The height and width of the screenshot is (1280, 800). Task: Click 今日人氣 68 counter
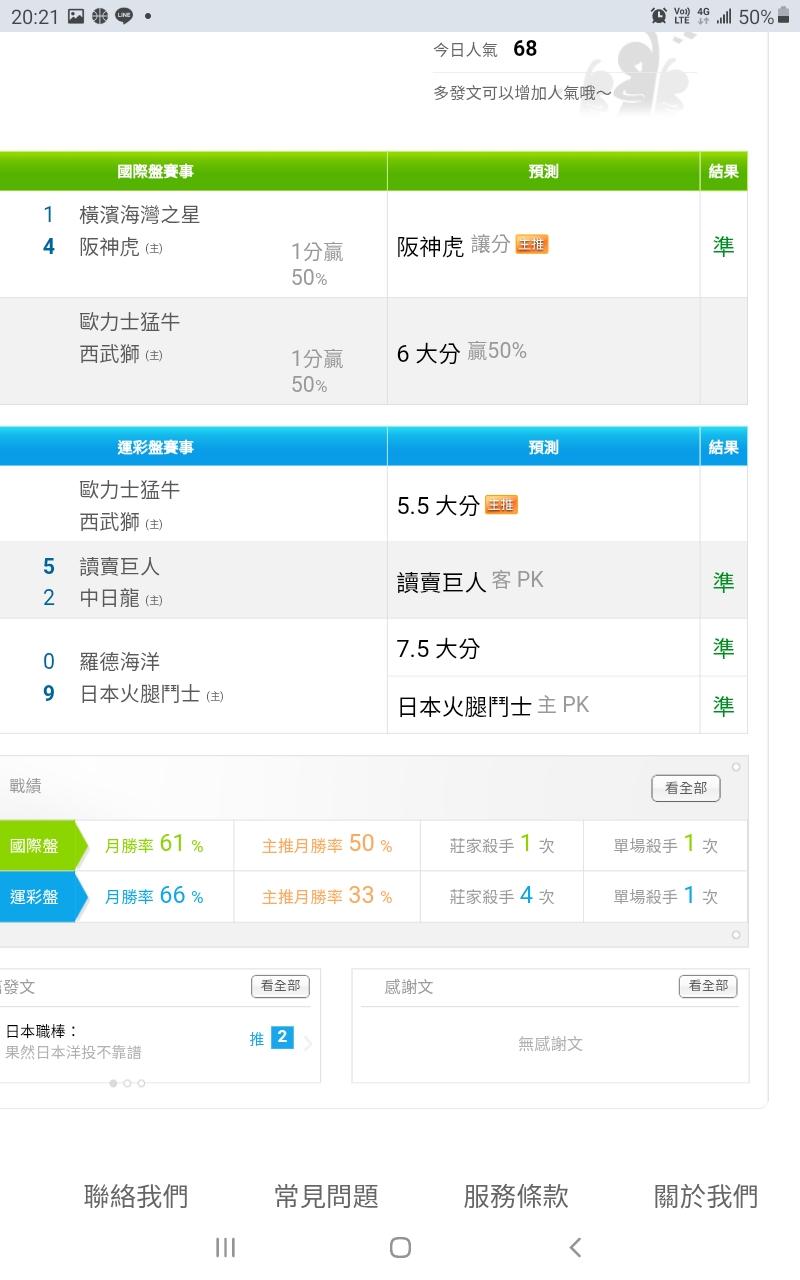[485, 49]
